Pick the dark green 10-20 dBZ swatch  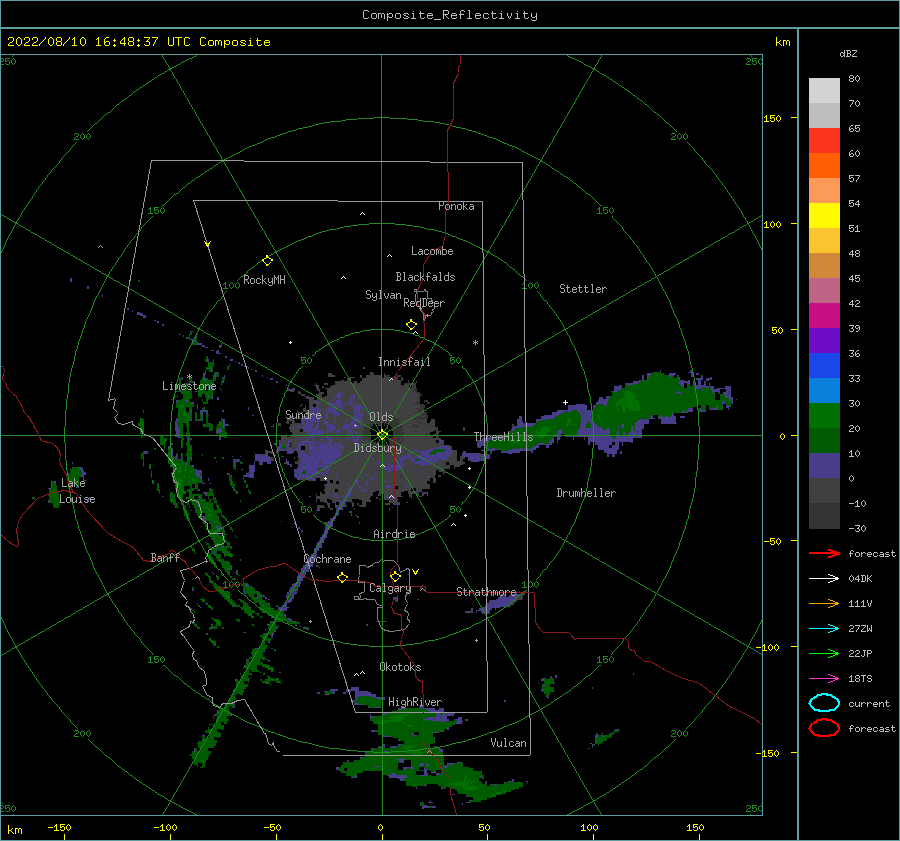[x=824, y=440]
